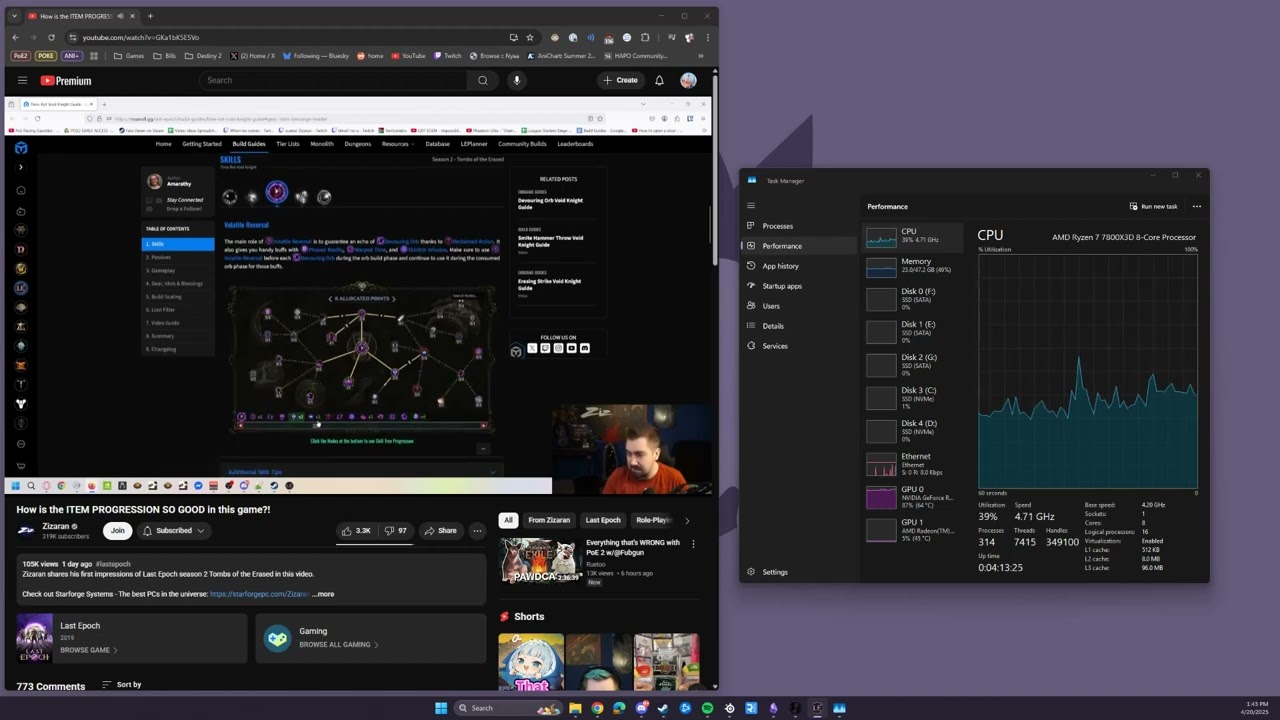
Task: Open a new Chrome tab
Action: click(150, 16)
